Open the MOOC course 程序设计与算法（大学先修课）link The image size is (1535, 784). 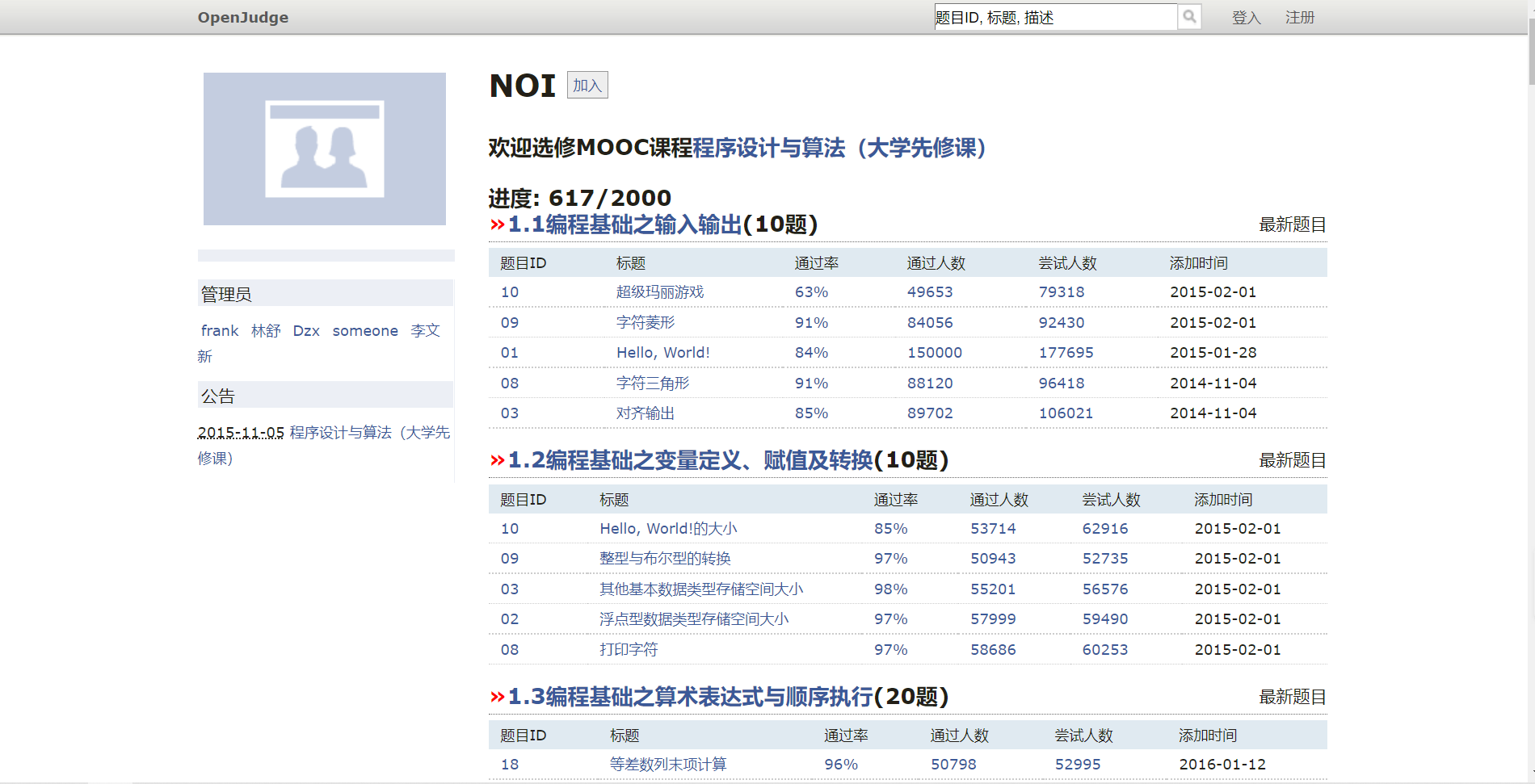coord(840,149)
